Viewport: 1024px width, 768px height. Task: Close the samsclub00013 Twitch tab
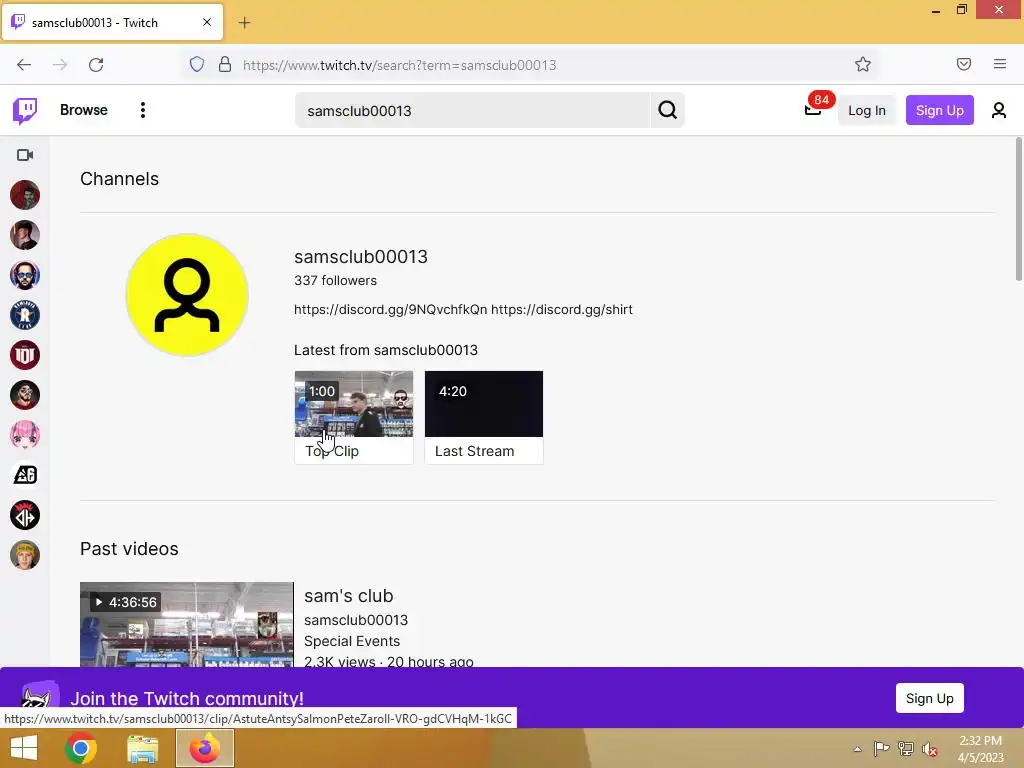(206, 22)
